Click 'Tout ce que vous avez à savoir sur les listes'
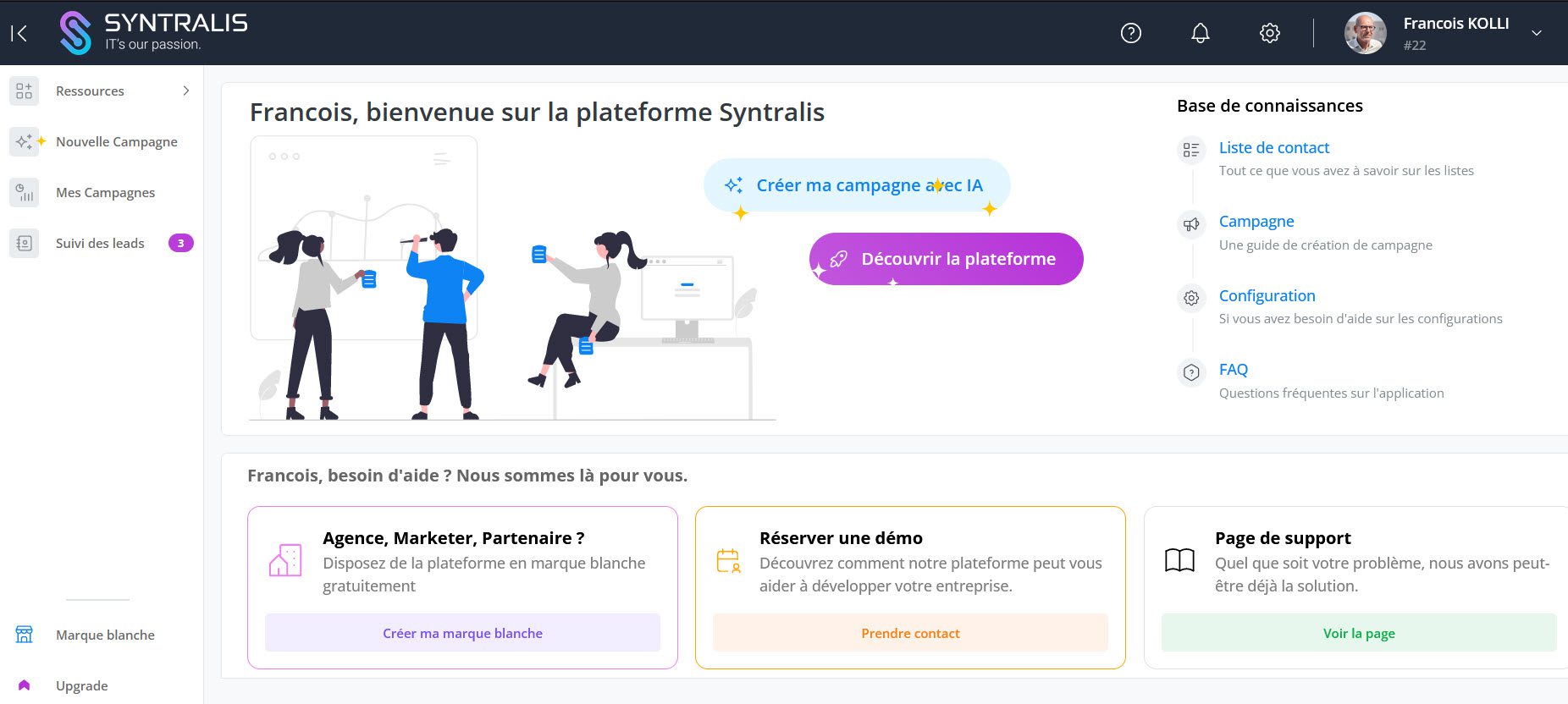Screen dimensions: 1568x704 [x=1346, y=171]
